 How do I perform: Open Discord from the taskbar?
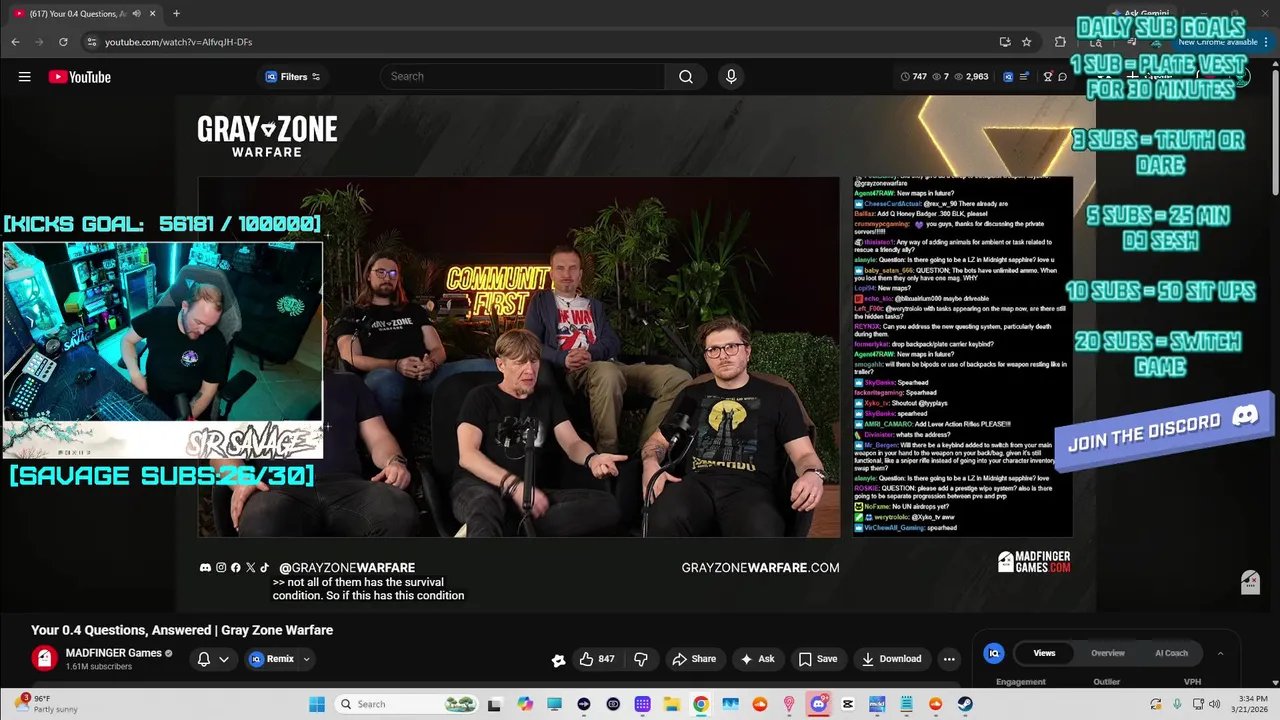[818, 704]
